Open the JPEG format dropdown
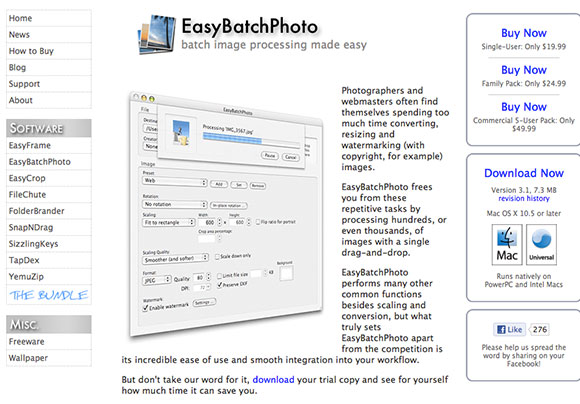Image resolution: width=580 pixels, height=404 pixels. (x=157, y=280)
